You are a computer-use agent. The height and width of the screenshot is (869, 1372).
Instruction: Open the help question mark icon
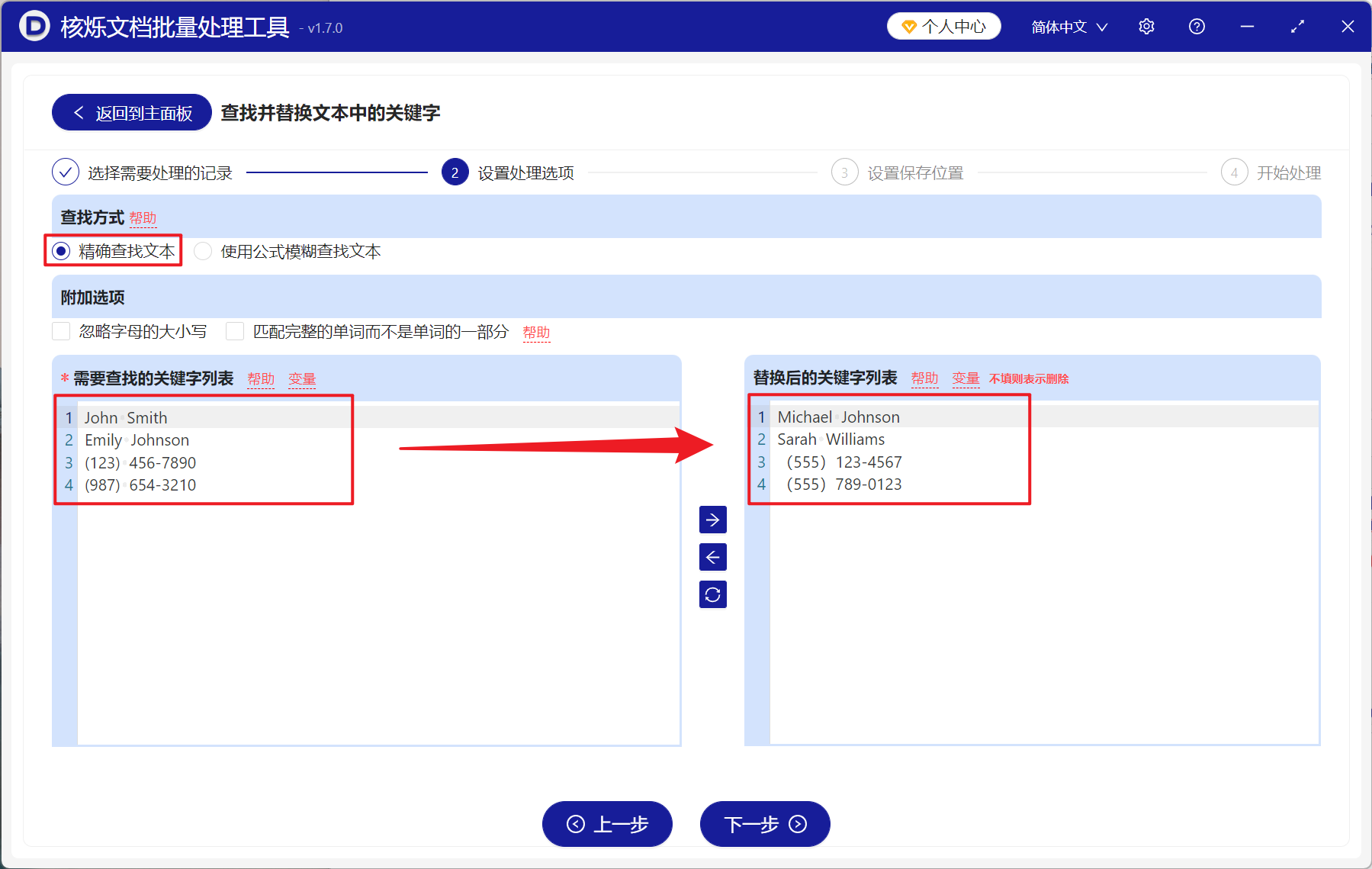tap(1196, 26)
